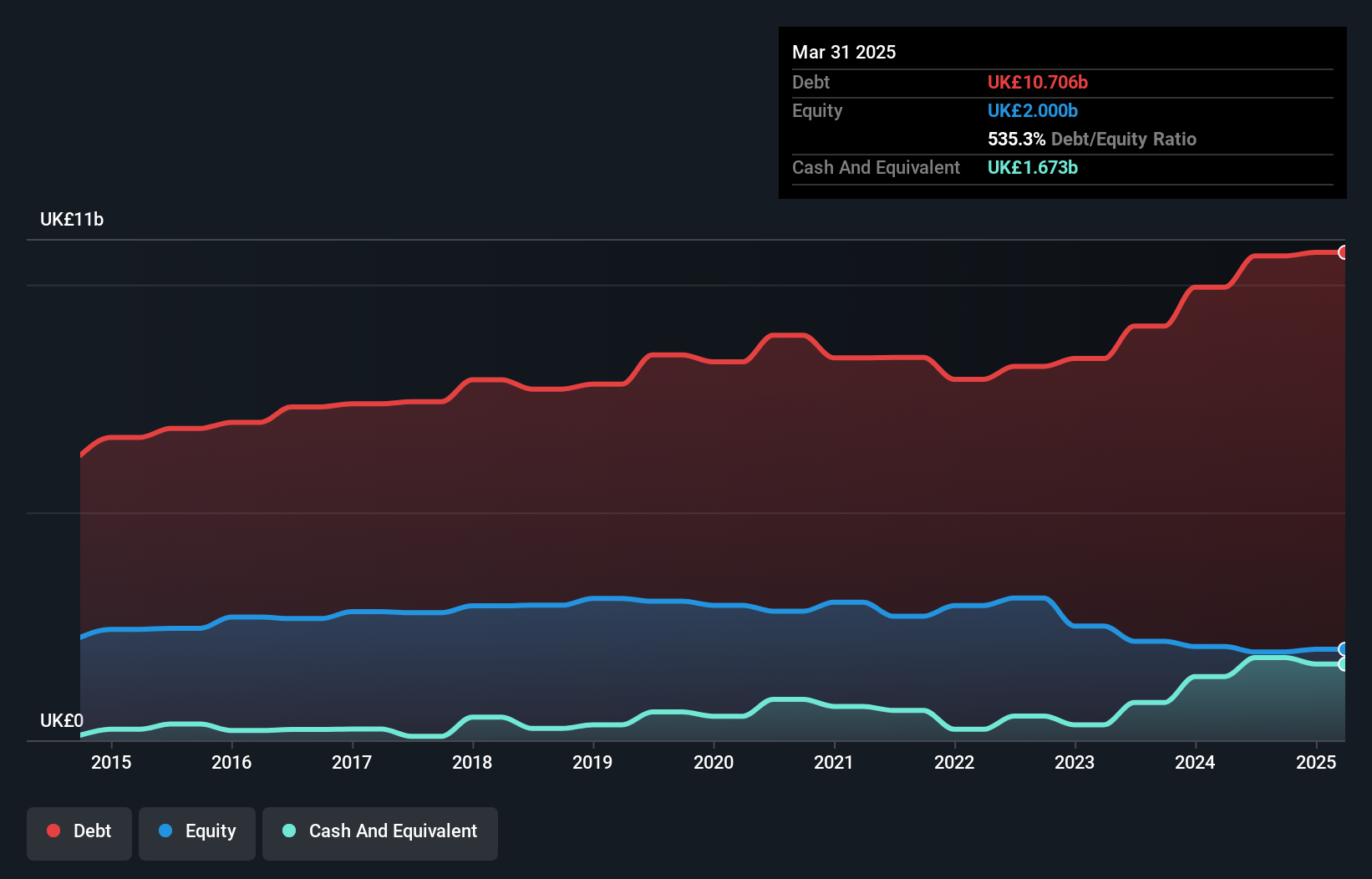Click the red Debt legend dot
1372x879 pixels.
53,831
